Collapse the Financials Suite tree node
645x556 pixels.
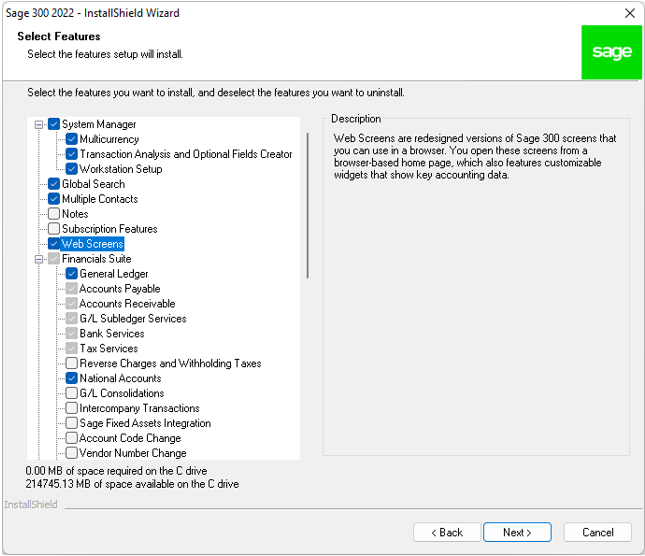40,259
